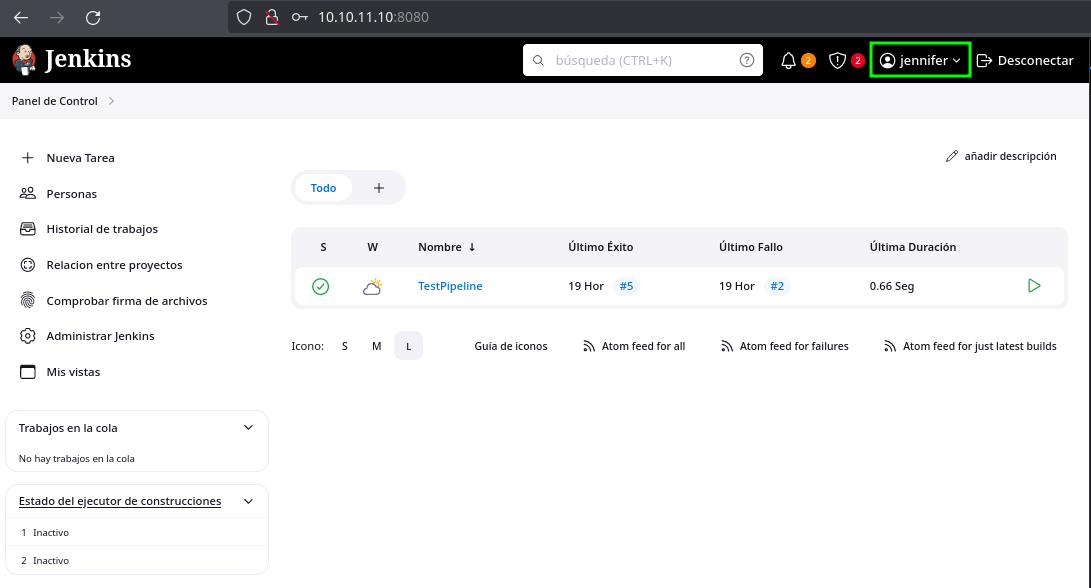
Task: Open last failed build #2
Action: (x=777, y=286)
